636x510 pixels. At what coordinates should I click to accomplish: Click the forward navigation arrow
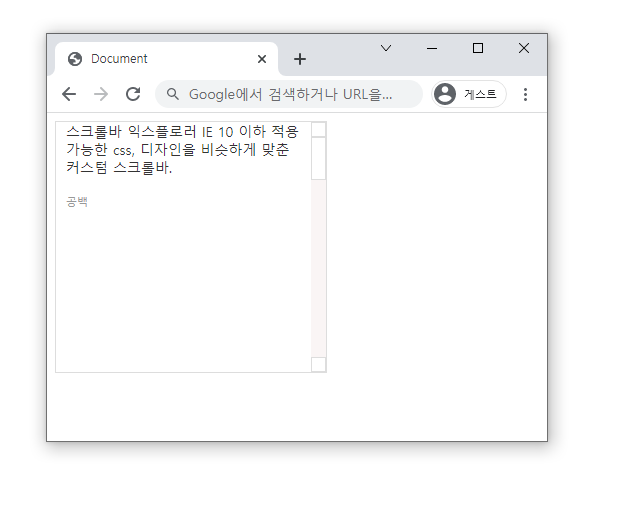(101, 94)
